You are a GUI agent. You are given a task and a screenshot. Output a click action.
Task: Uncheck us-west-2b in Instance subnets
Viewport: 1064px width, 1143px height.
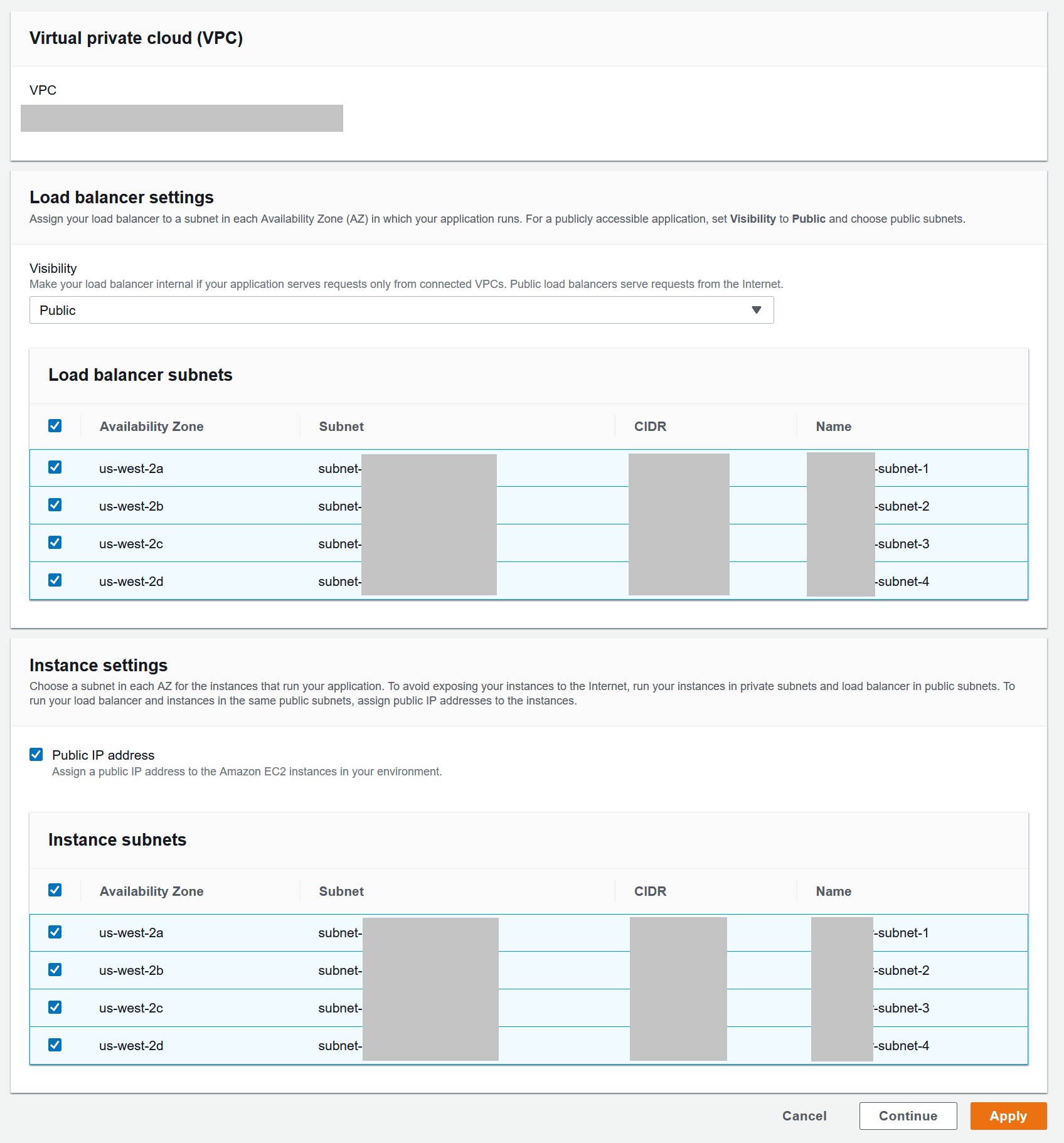coord(55,970)
